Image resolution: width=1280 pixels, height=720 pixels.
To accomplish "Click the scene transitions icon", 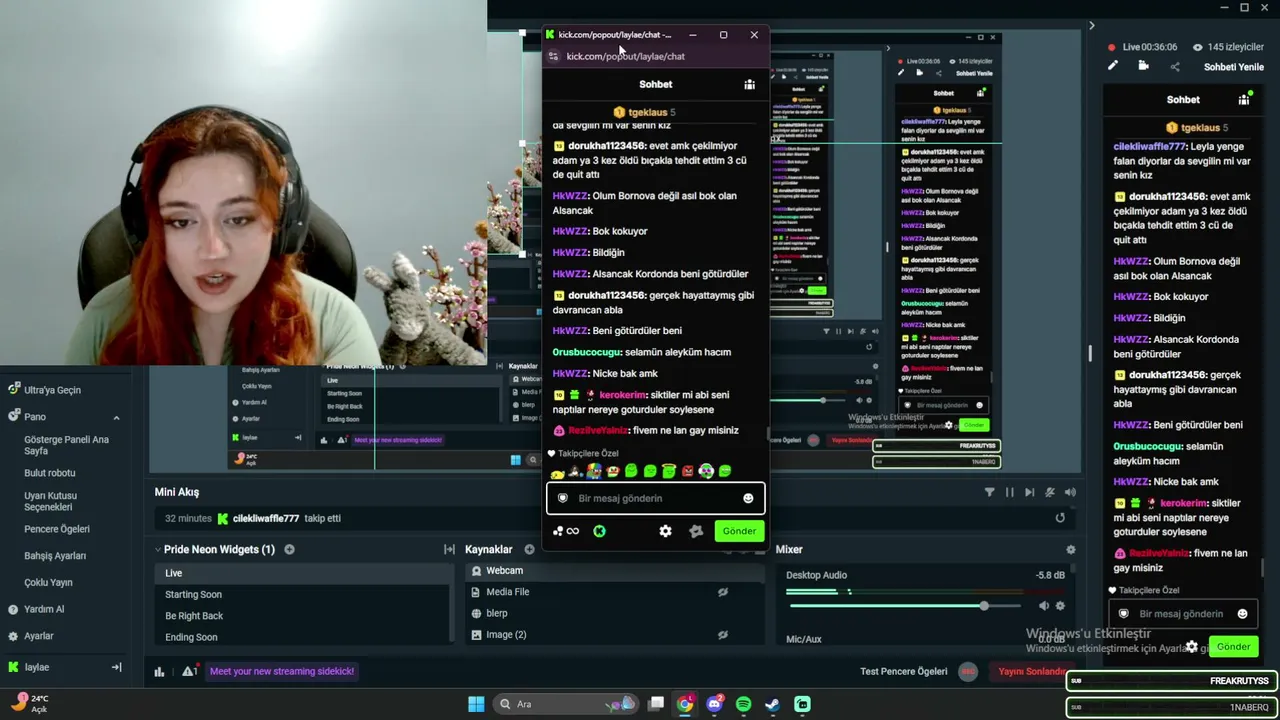I will point(449,549).
